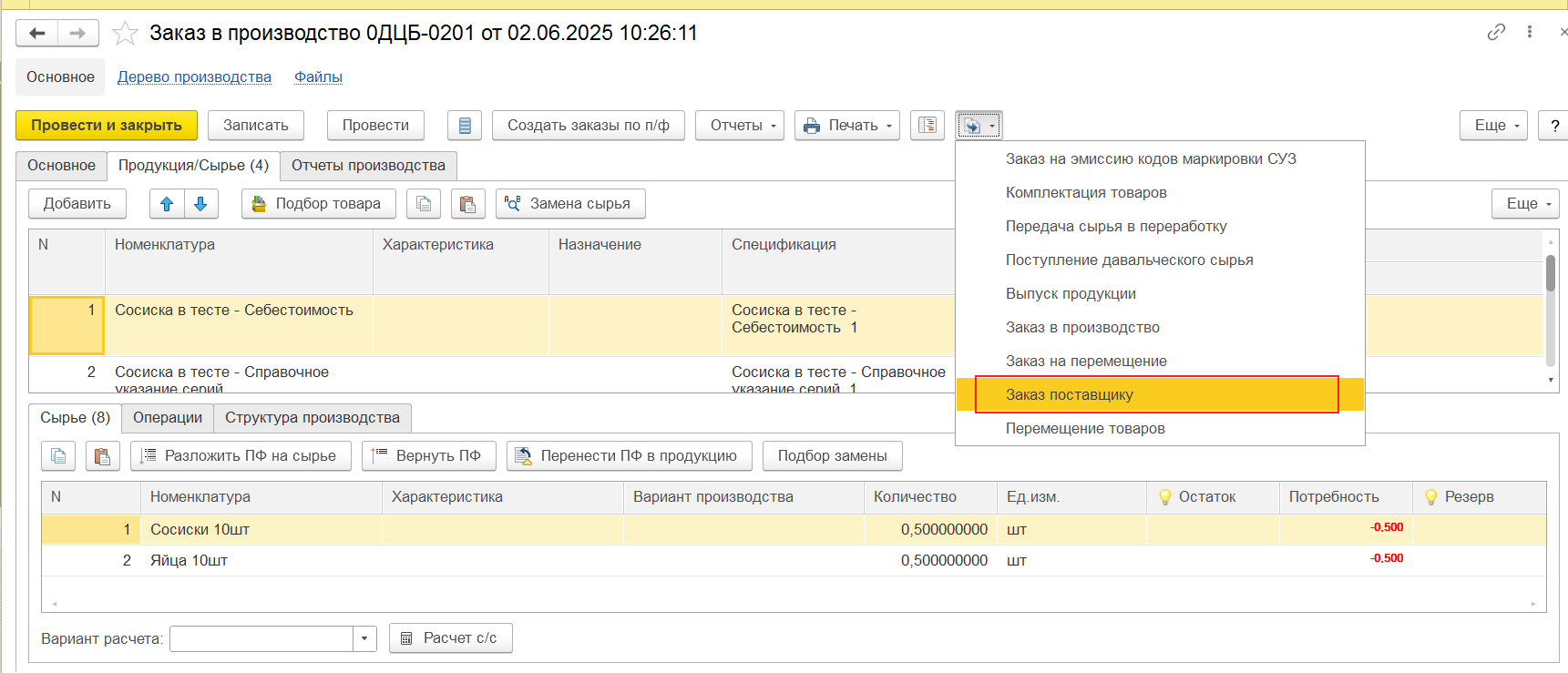Click the paste rows icon in products toolbar

pos(467,204)
